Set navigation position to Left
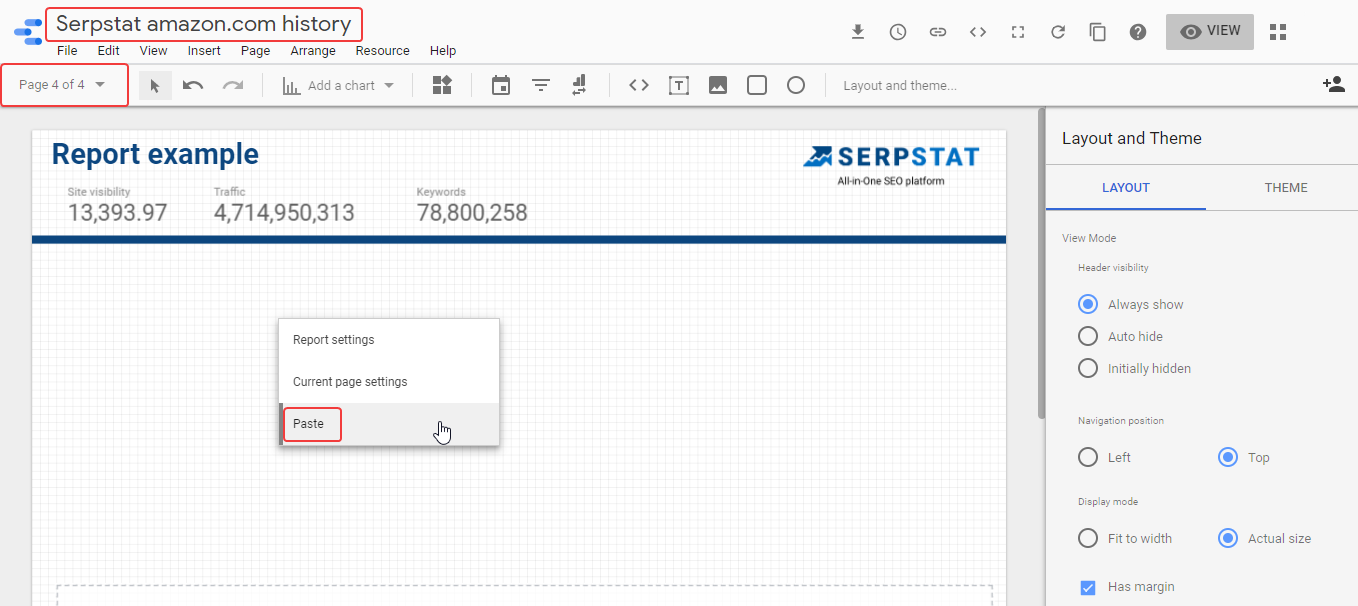The width and height of the screenshot is (1358, 606). [1088, 457]
